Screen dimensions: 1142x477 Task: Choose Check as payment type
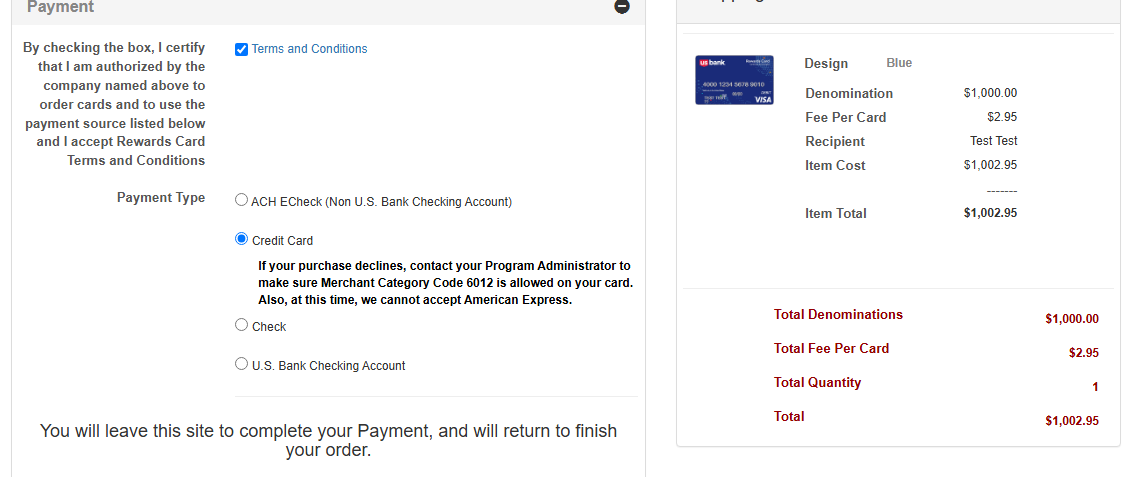point(241,325)
